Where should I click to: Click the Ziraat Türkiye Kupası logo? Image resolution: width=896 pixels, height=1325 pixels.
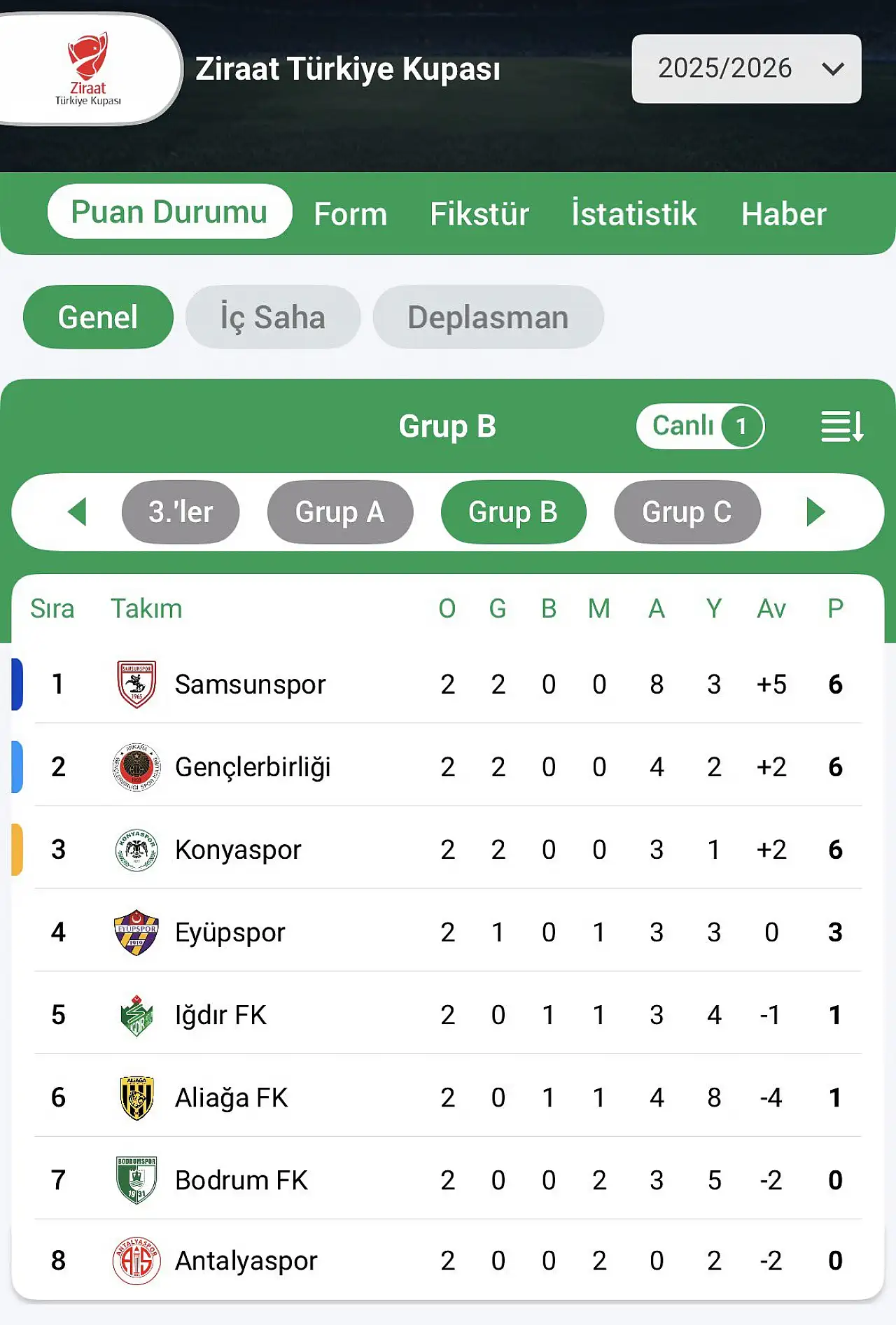click(88, 69)
